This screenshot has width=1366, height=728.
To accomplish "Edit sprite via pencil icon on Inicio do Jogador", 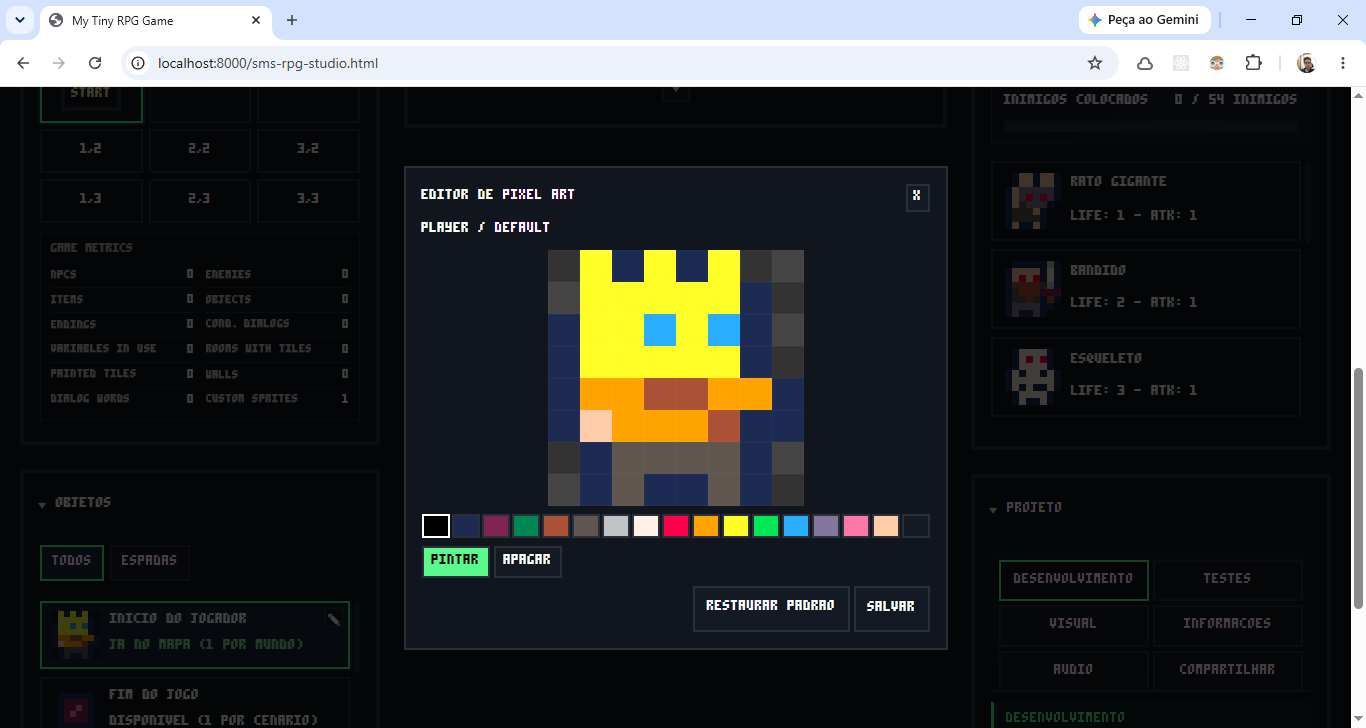I will (334, 620).
